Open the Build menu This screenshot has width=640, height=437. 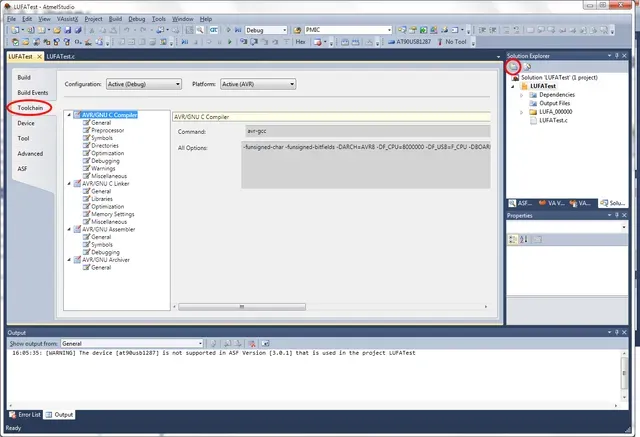pyautogui.click(x=115, y=19)
